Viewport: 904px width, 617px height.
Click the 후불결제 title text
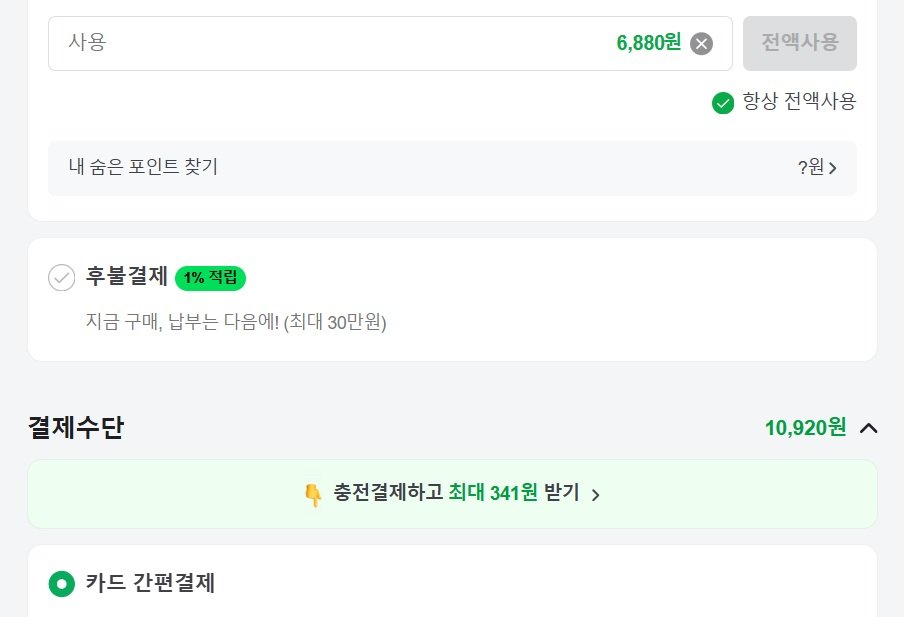click(127, 278)
